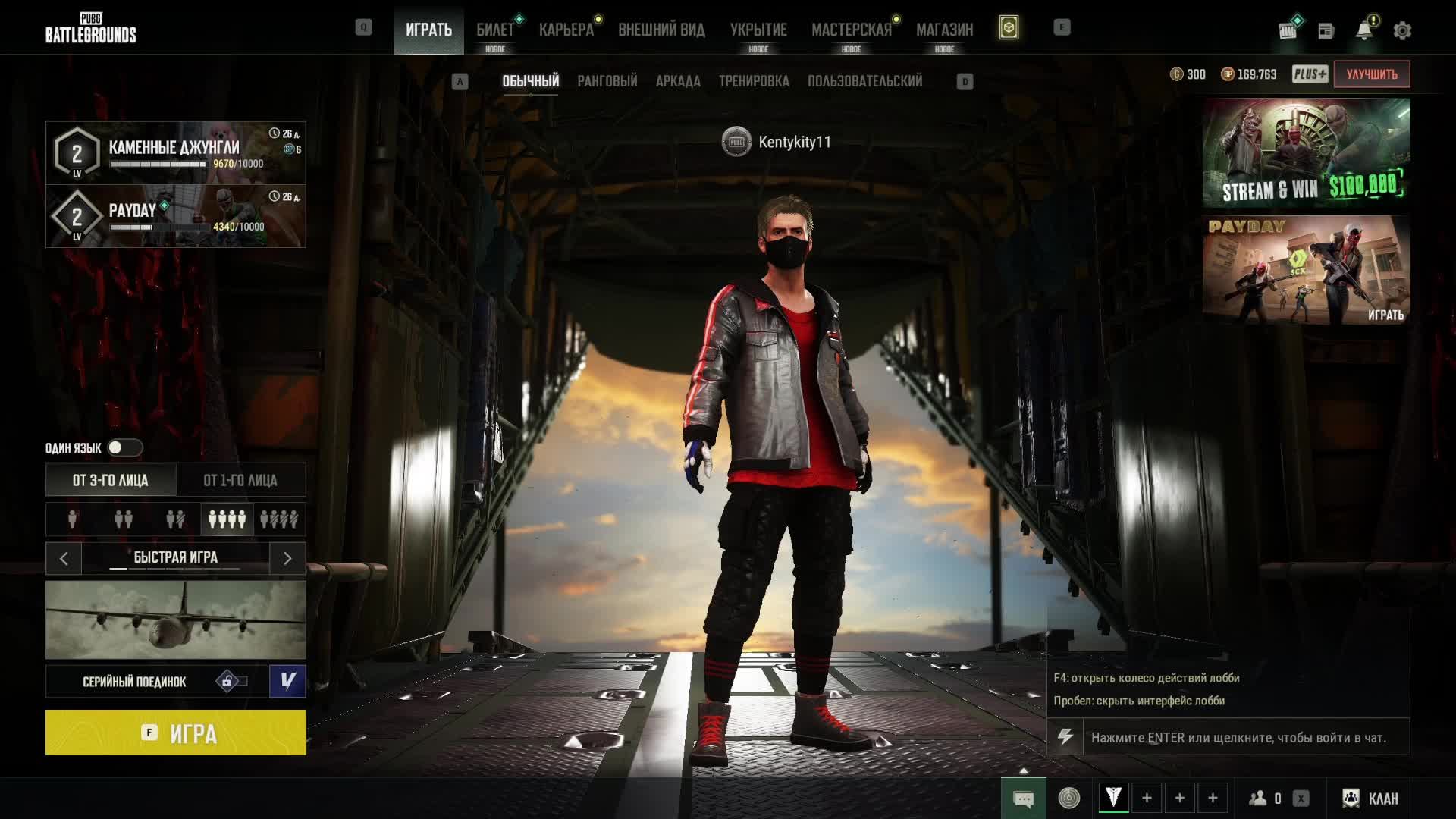Select От 1-го лица perspective
This screenshot has height=819, width=1456.
click(240, 480)
